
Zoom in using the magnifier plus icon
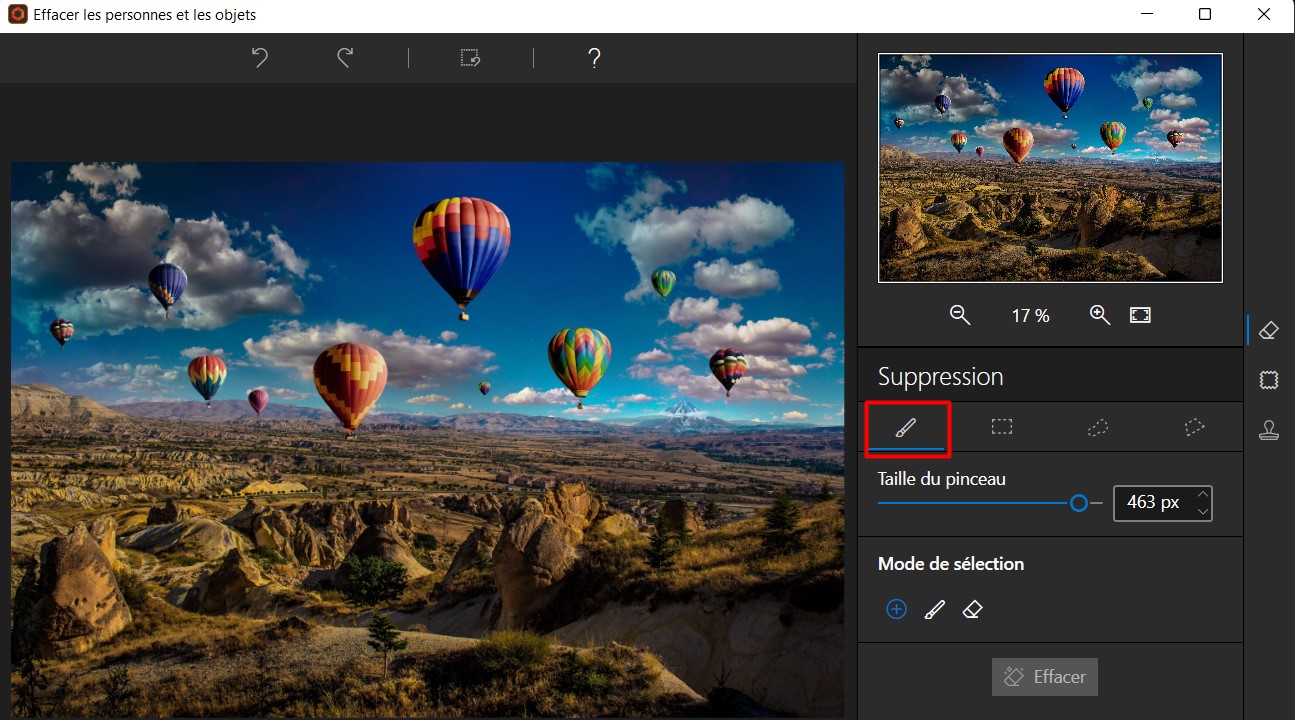[x=1100, y=315]
